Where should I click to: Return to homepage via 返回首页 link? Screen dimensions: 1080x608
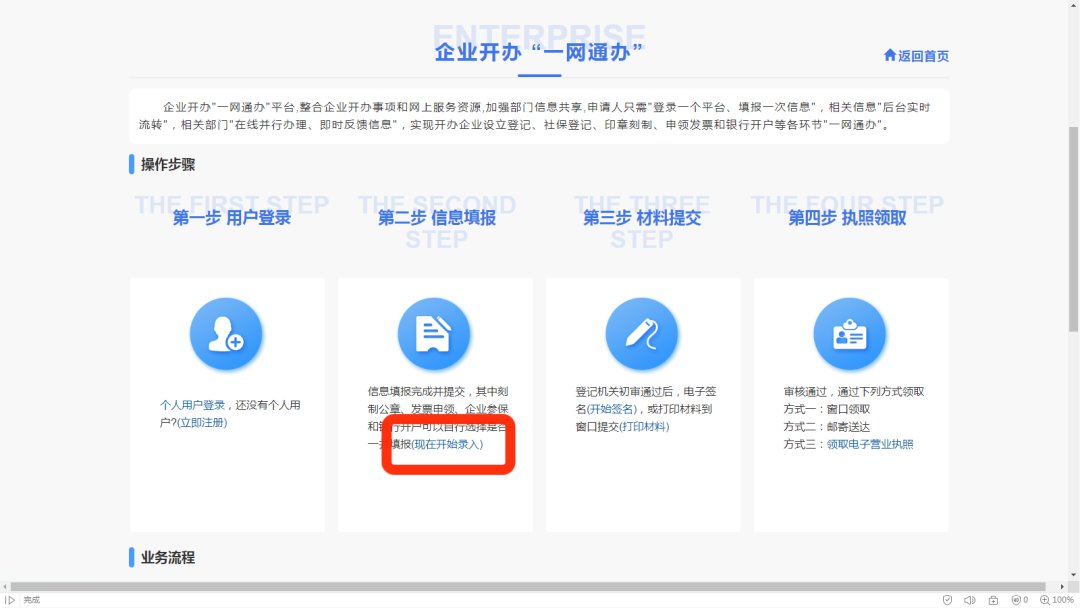[x=923, y=56]
